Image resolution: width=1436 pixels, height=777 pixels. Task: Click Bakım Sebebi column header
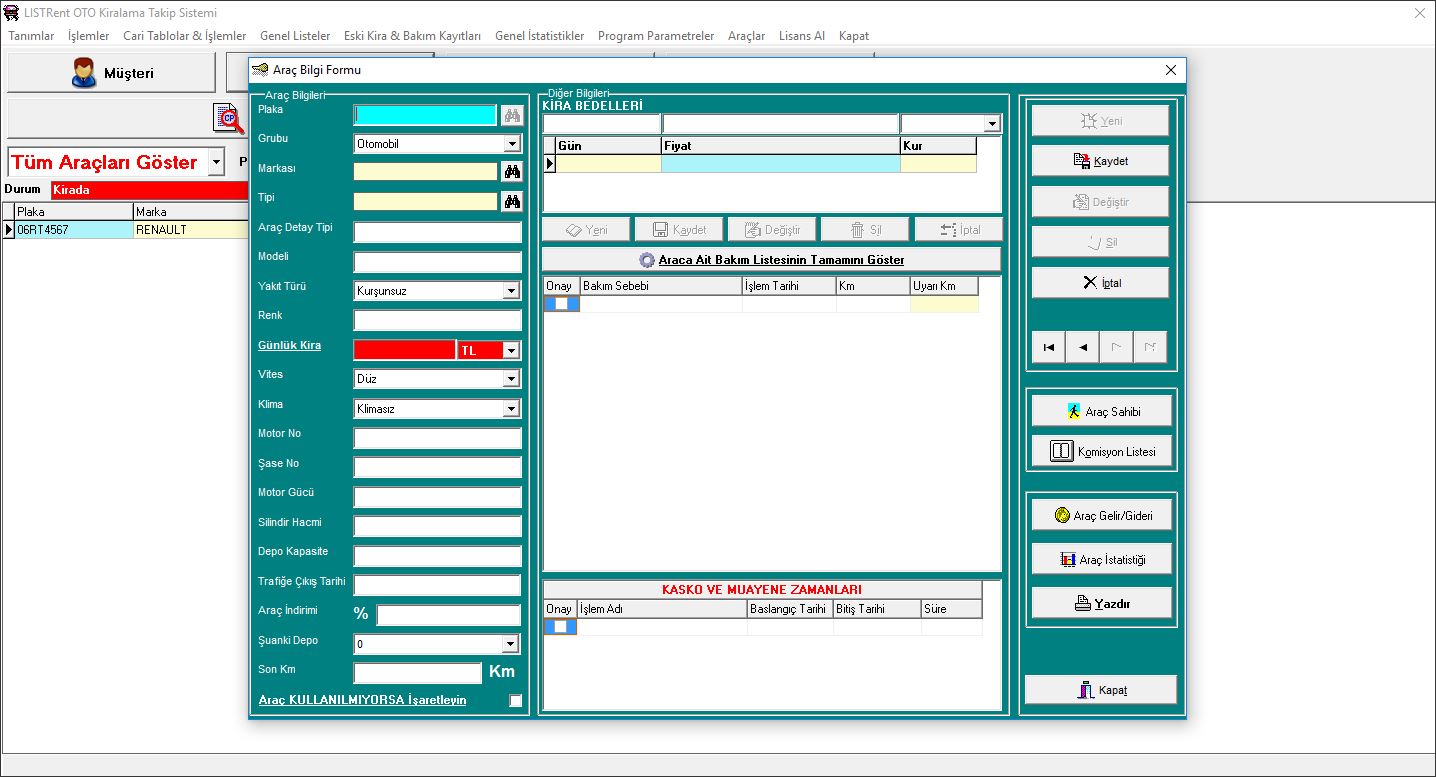(x=660, y=286)
